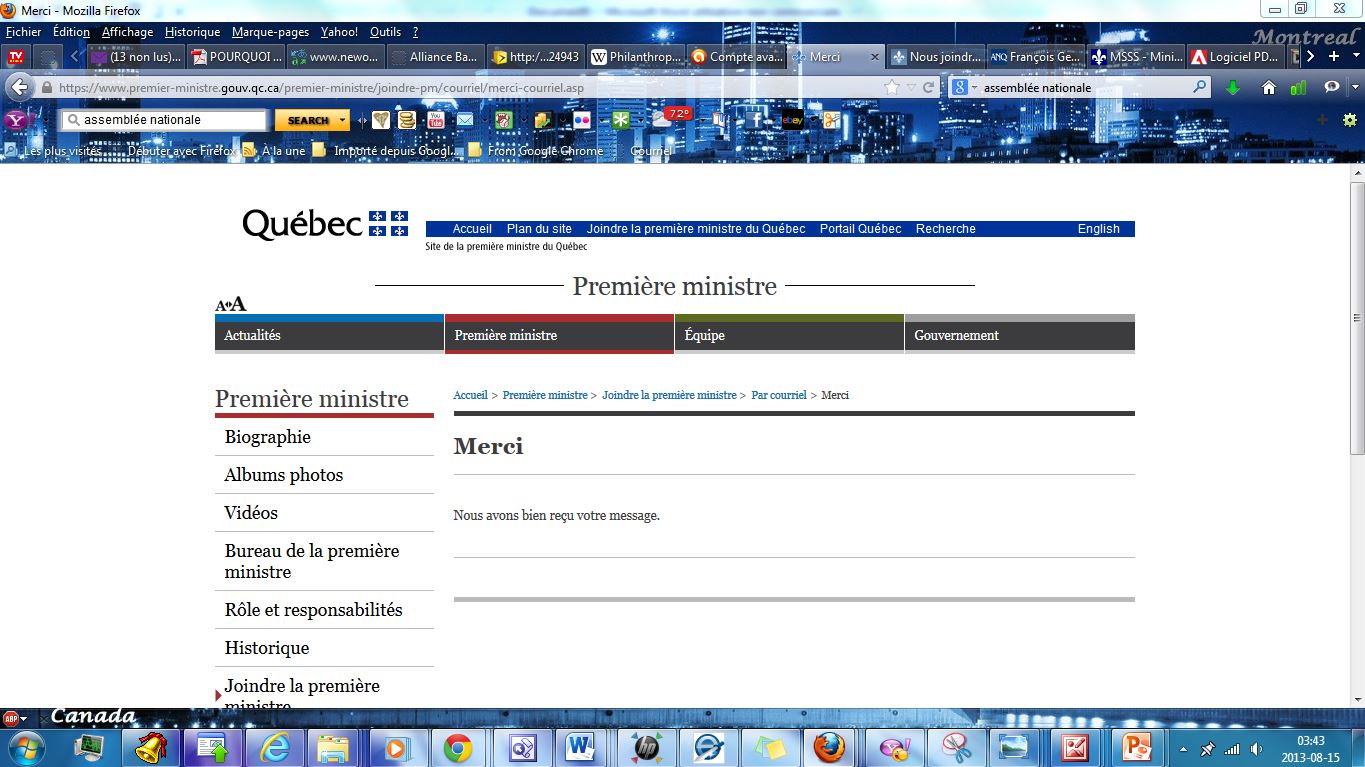The width and height of the screenshot is (1365, 767).
Task: Click the font size AA toggle
Action: coord(231,304)
